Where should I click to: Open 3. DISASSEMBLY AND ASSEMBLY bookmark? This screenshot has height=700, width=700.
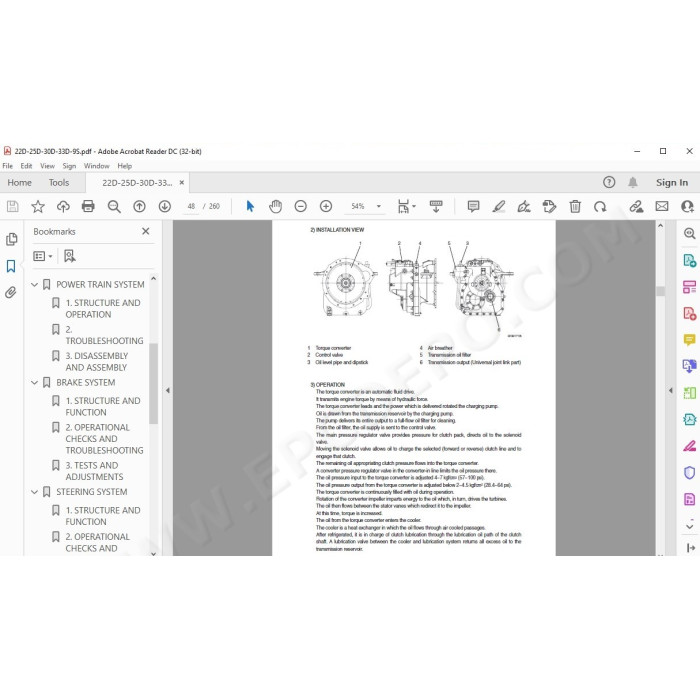96,362
